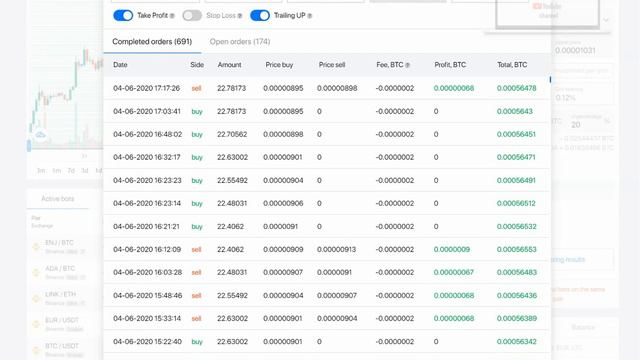Toggle the Take Profit switch

click(x=123, y=16)
